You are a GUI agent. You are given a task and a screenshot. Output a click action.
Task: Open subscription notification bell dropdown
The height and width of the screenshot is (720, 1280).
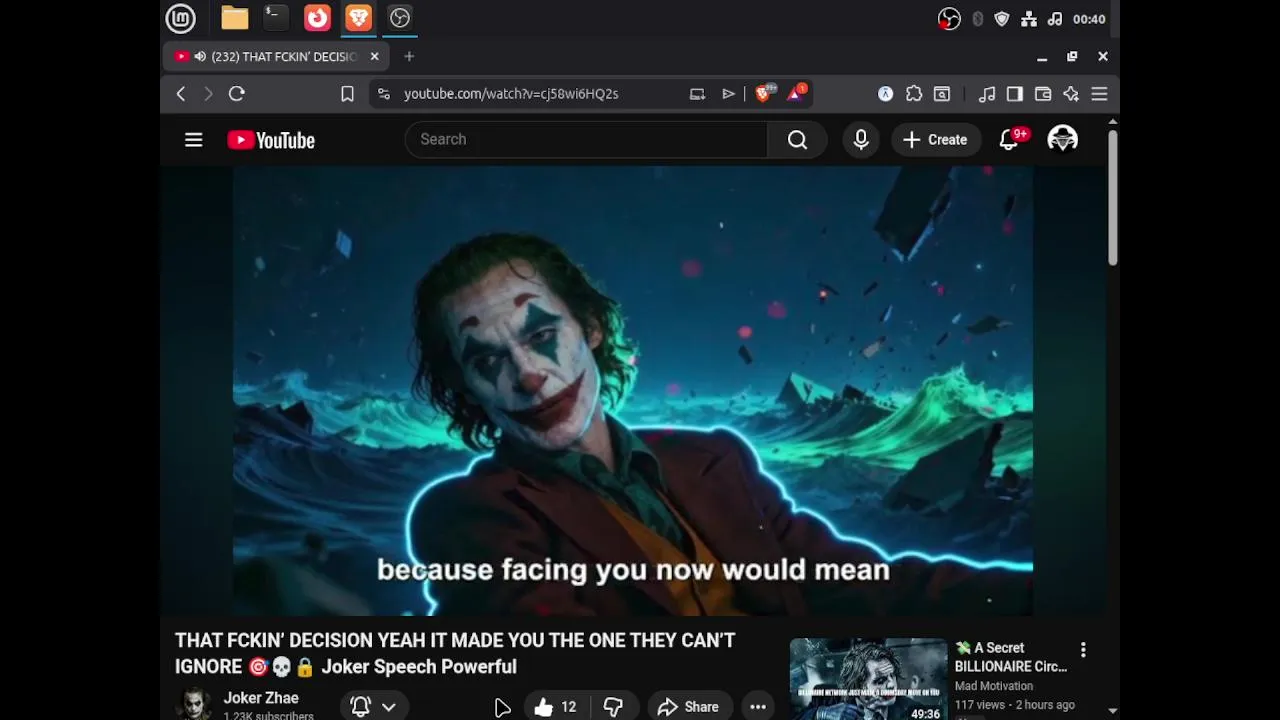(x=373, y=707)
